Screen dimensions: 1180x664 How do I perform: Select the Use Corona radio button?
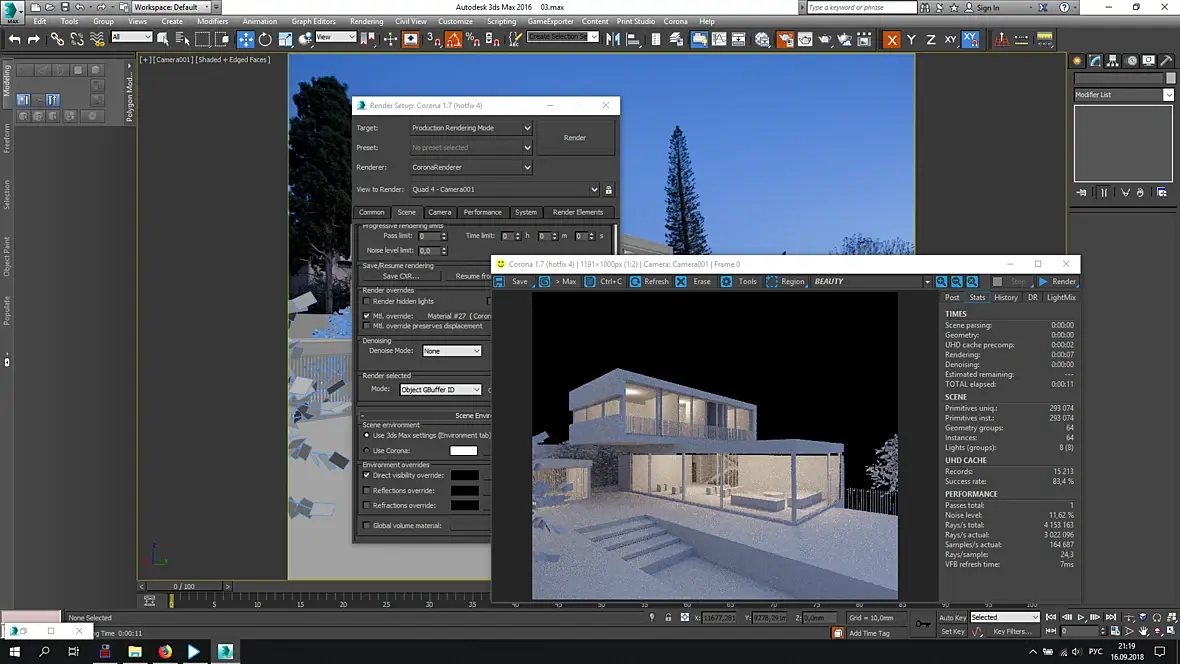coord(366,451)
